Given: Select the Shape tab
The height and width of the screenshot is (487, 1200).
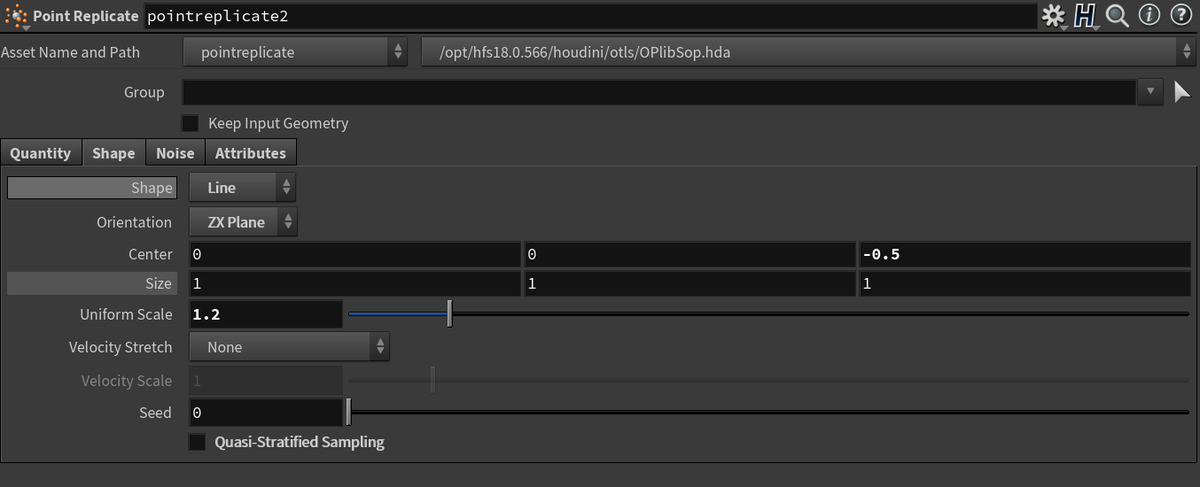Looking at the screenshot, I should click(113, 153).
